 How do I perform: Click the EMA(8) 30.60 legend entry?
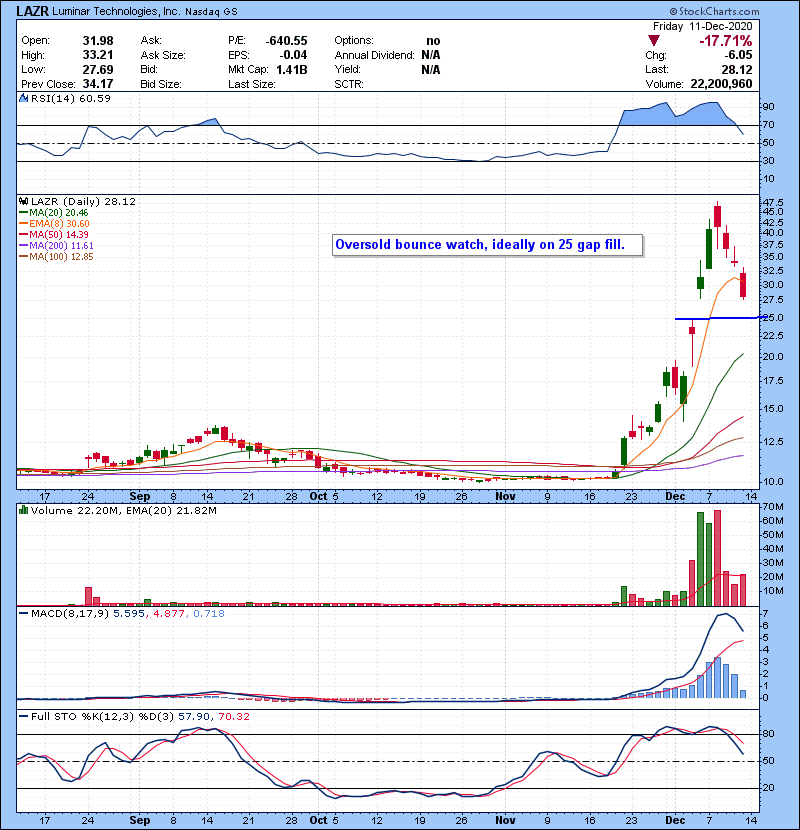[55, 223]
